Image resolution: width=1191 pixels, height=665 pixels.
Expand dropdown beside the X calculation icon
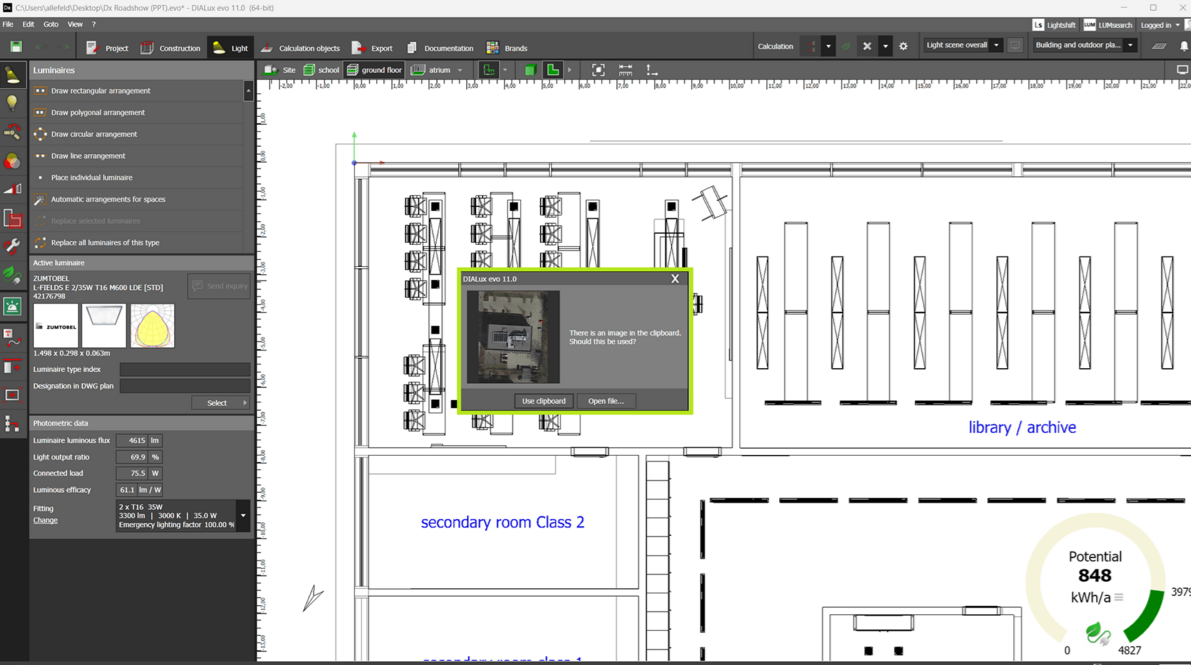click(x=885, y=46)
